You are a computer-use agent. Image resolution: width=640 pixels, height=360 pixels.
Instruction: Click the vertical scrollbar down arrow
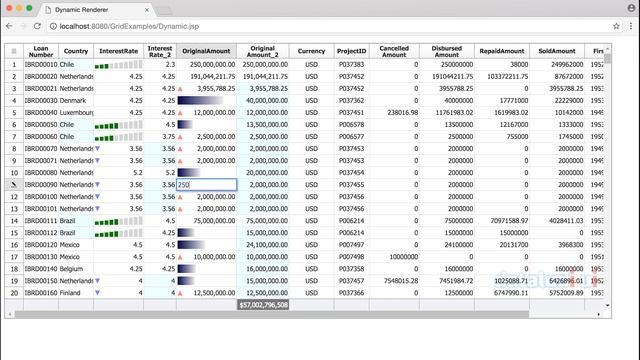(x=607, y=305)
